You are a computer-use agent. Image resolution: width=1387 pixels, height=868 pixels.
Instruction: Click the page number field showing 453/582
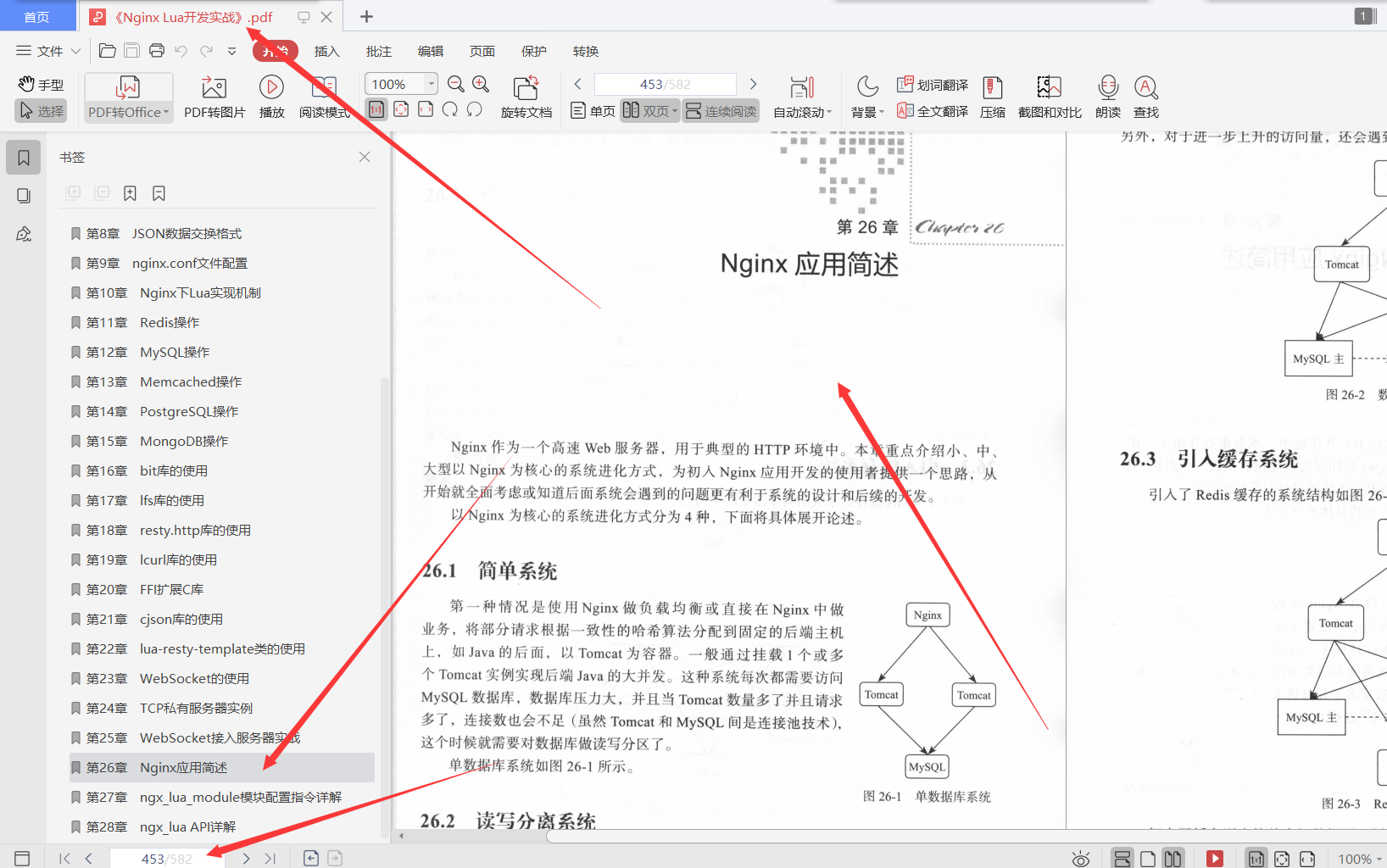pyautogui.click(x=665, y=83)
